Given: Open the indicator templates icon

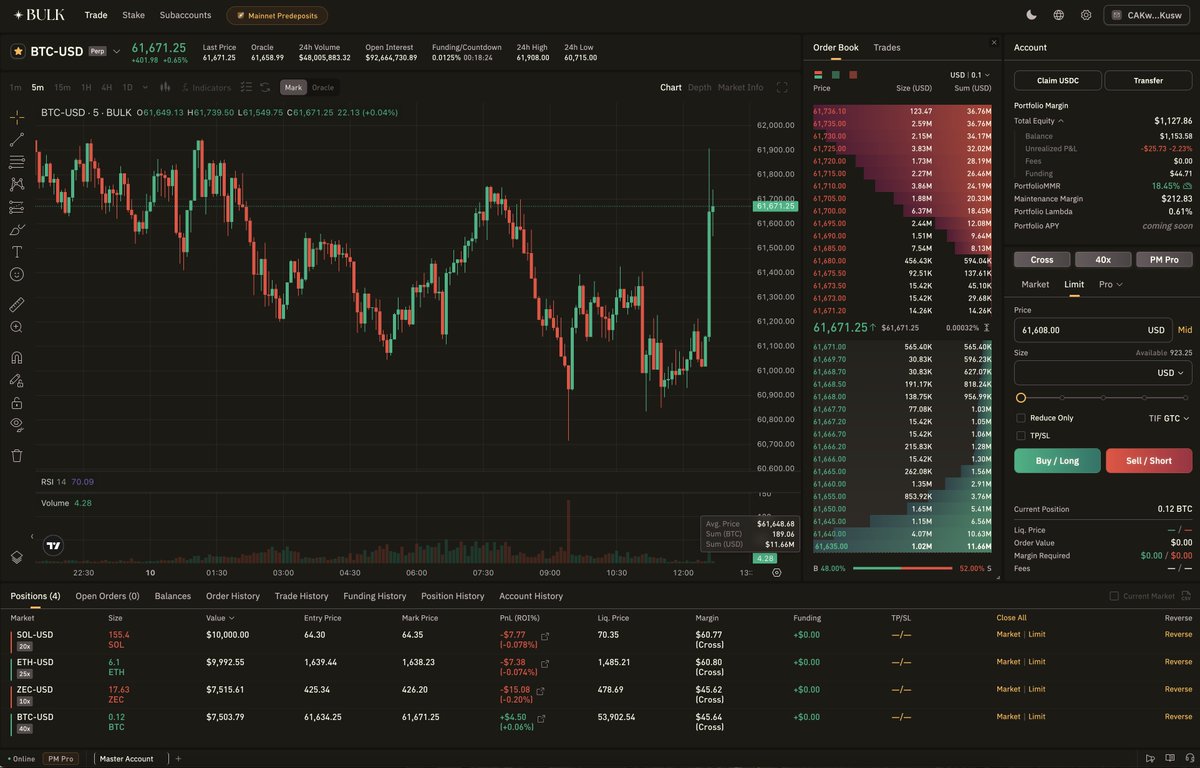Looking at the screenshot, I should click(247, 87).
